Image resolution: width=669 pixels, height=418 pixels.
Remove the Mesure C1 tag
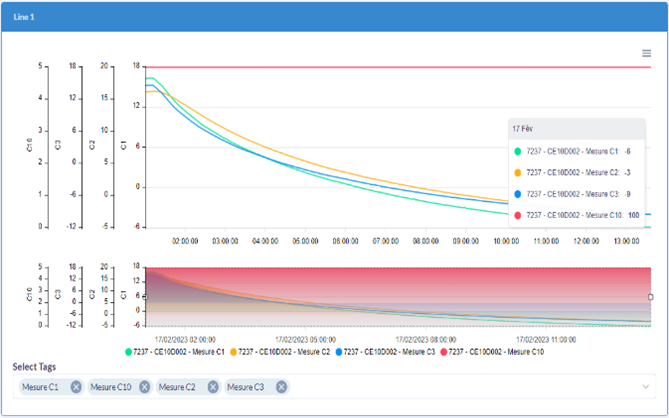coord(76,387)
